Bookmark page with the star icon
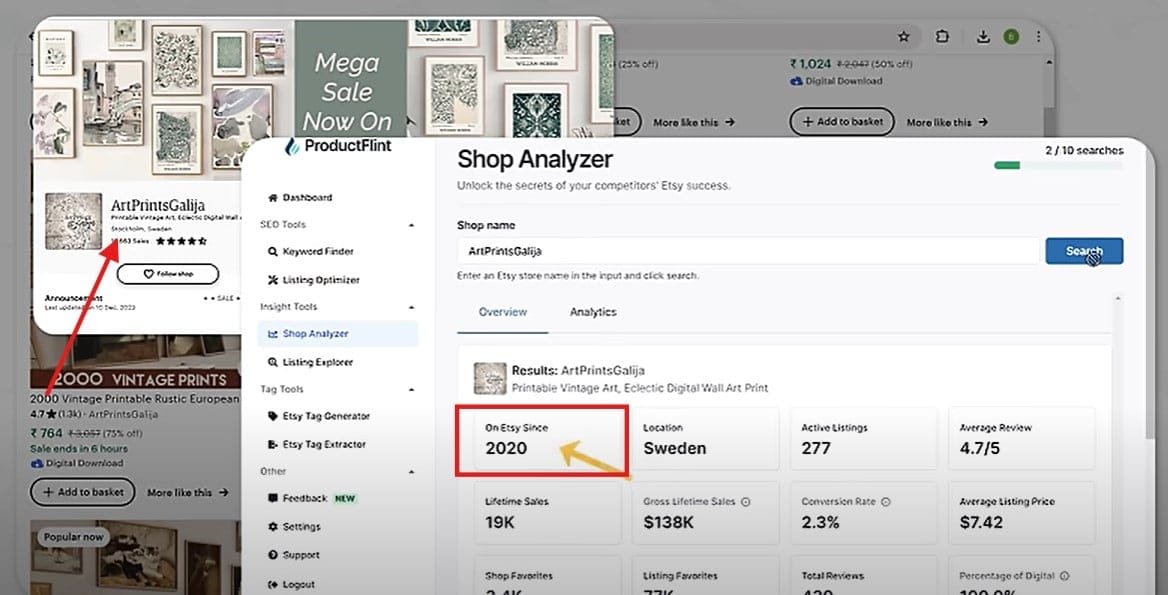This screenshot has height=595, width=1168. [904, 37]
